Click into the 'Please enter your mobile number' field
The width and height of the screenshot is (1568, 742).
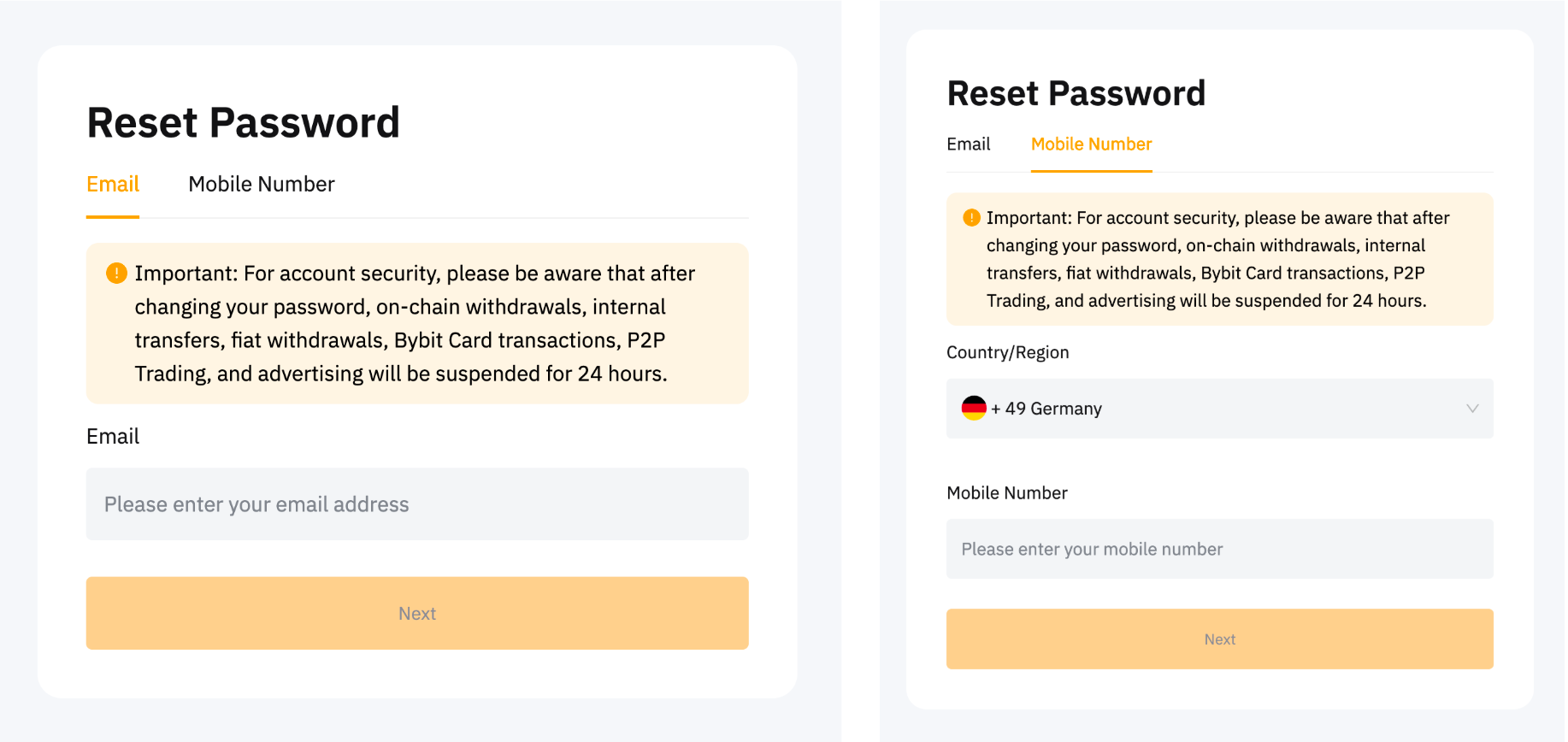coord(1219,549)
